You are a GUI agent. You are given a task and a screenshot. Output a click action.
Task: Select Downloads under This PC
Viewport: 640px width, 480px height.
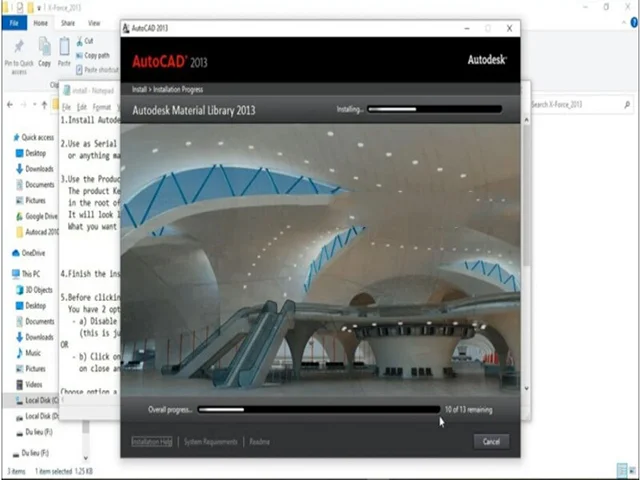pos(35,337)
